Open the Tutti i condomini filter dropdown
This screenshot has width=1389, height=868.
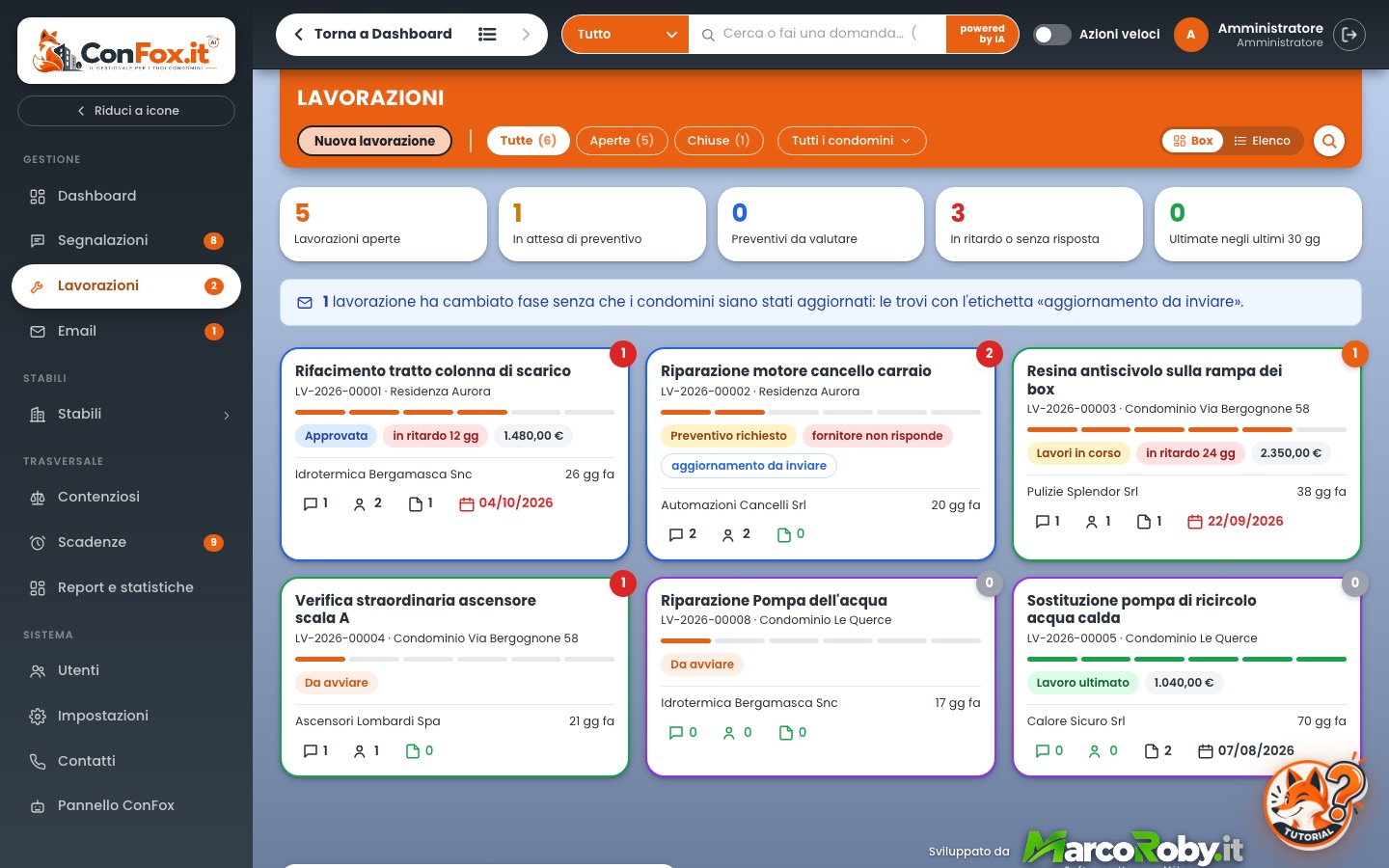(852, 141)
